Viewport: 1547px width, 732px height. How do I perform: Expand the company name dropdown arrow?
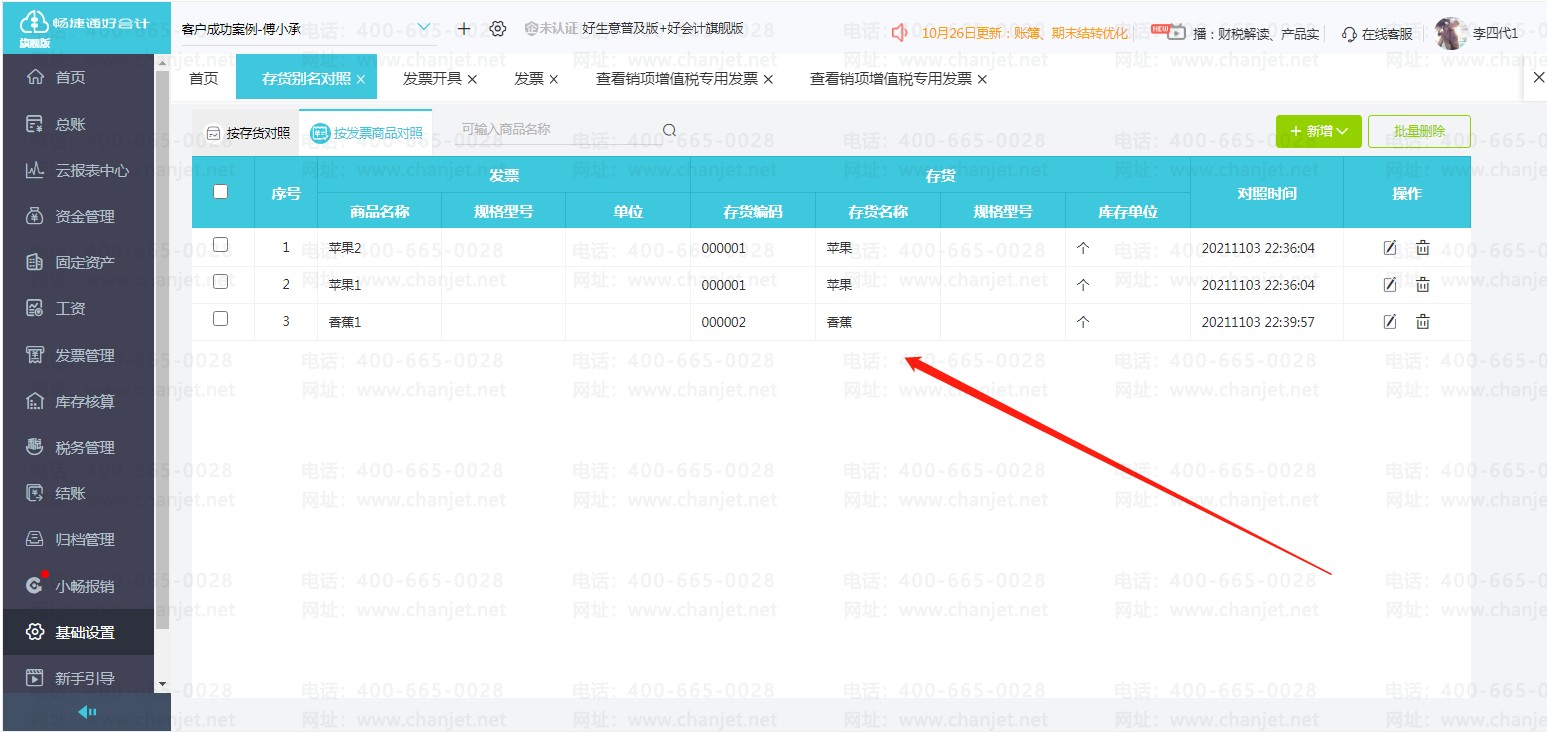point(424,28)
